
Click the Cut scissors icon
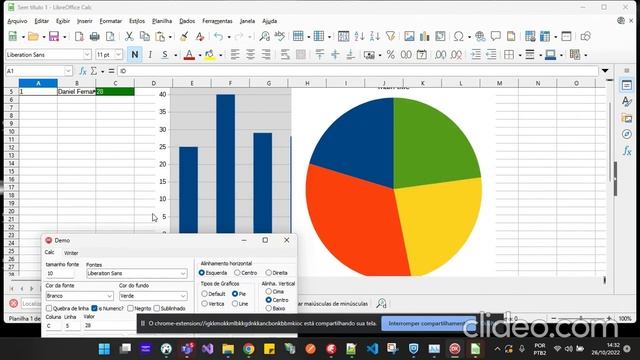[x=129, y=36]
